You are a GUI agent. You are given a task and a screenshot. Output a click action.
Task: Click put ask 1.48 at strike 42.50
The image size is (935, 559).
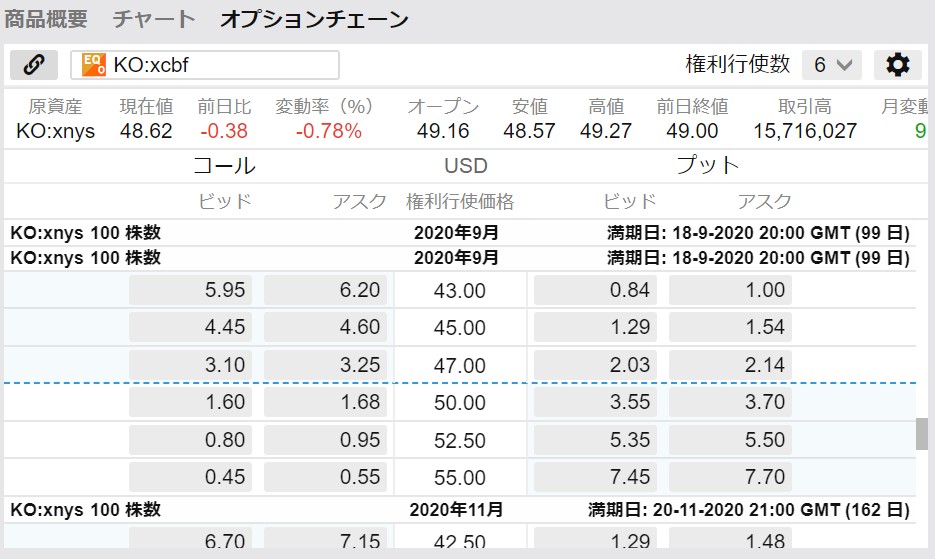(x=730, y=538)
